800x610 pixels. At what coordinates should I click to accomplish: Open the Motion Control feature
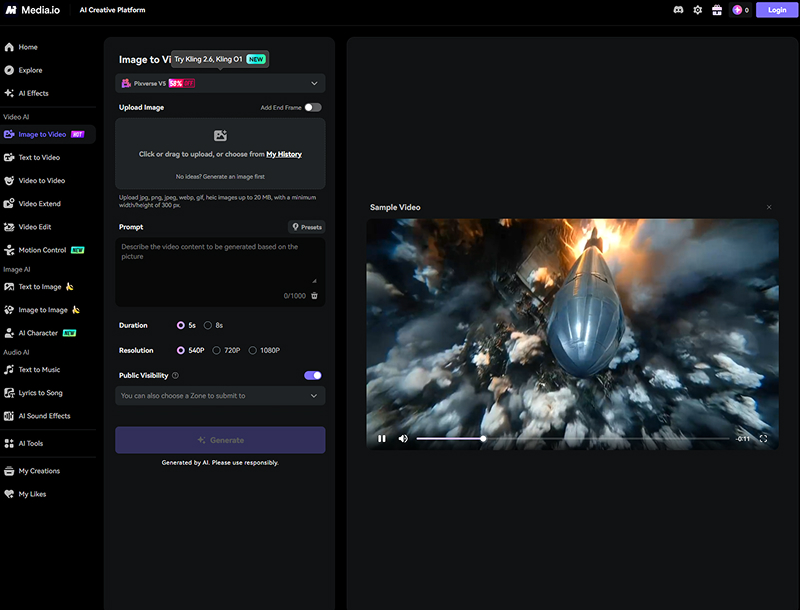[50, 250]
